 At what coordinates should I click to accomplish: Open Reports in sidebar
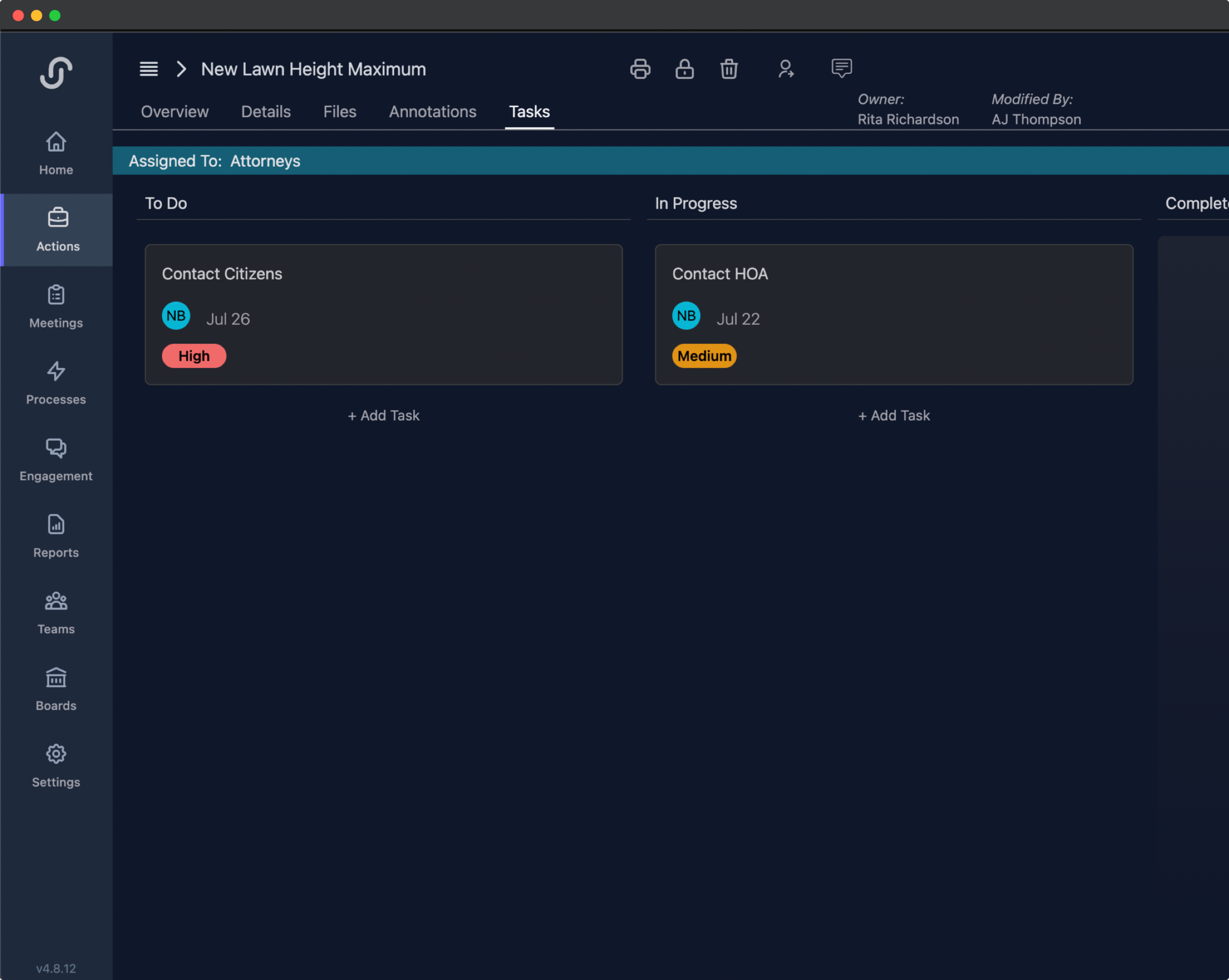56,536
